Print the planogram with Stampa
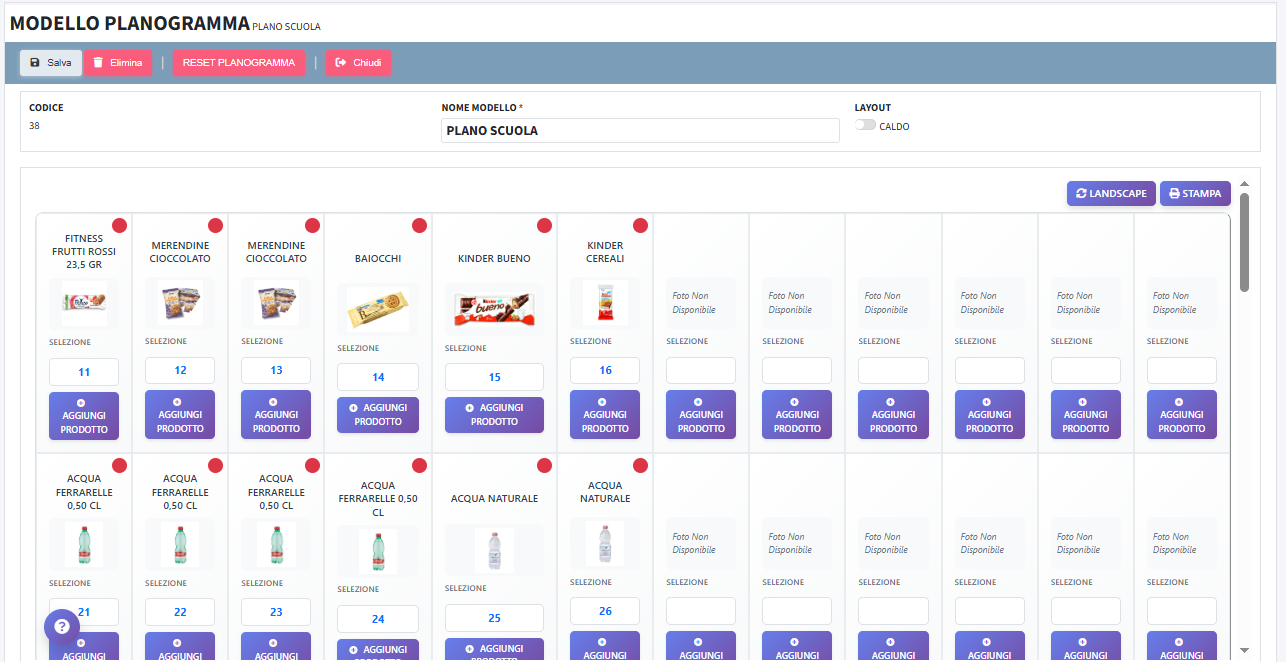Image resolution: width=1286 pixels, height=662 pixels. point(1195,194)
